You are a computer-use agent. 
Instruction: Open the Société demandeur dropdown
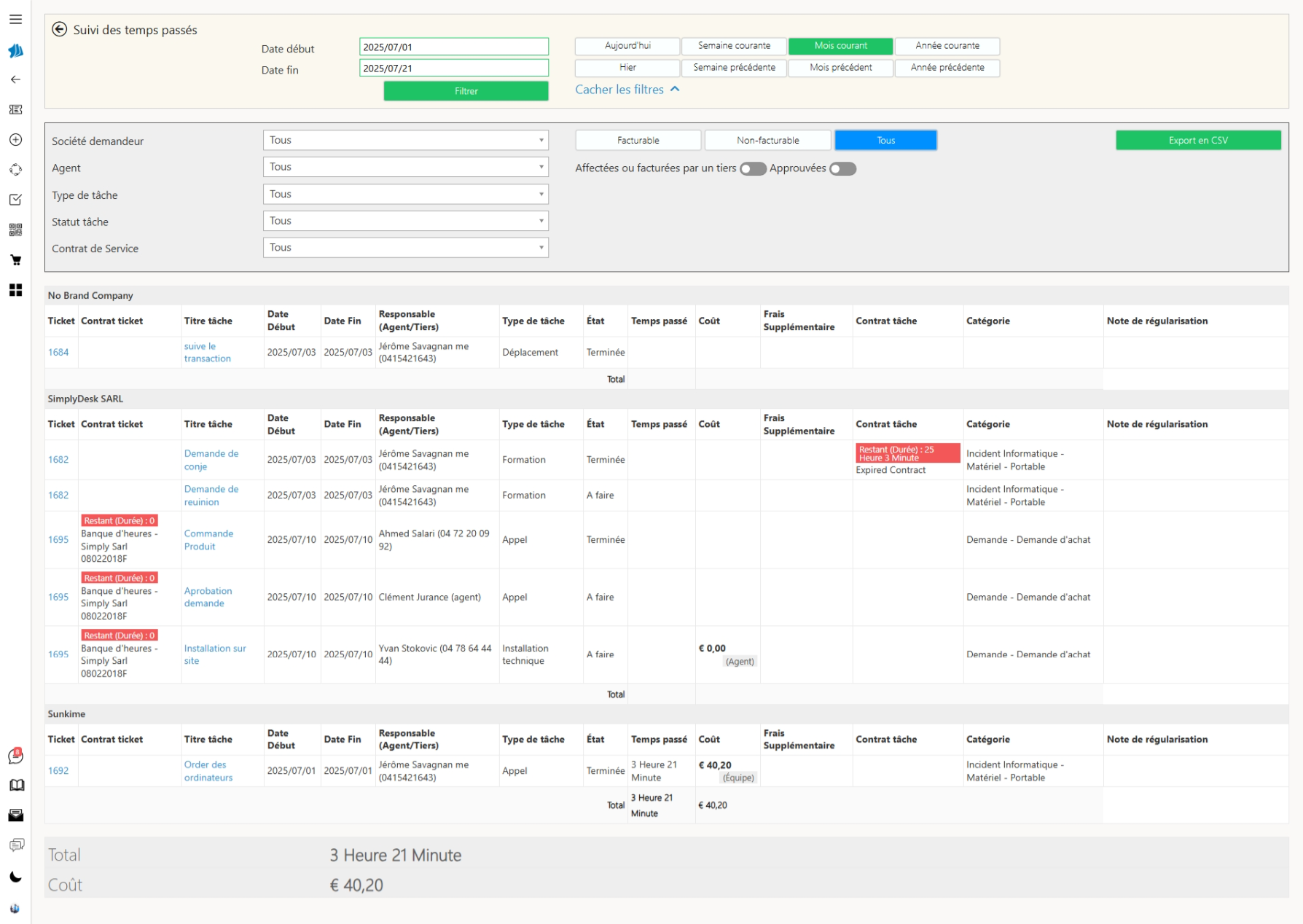click(x=405, y=140)
